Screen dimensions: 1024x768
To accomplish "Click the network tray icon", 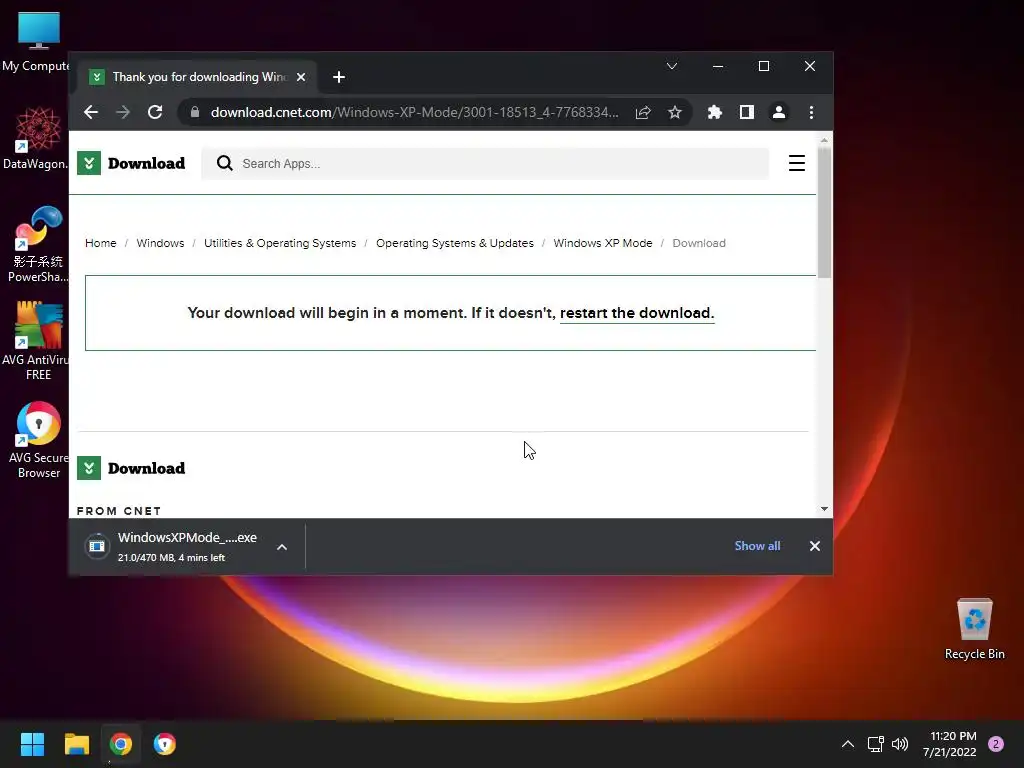I will (875, 744).
